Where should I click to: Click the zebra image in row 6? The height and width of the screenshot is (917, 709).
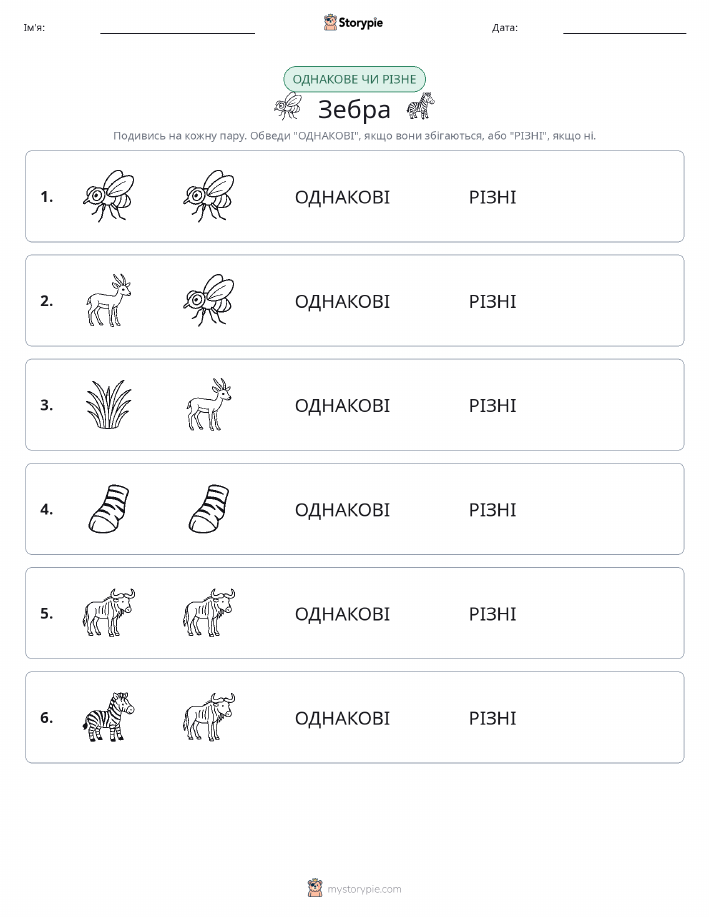tap(109, 717)
